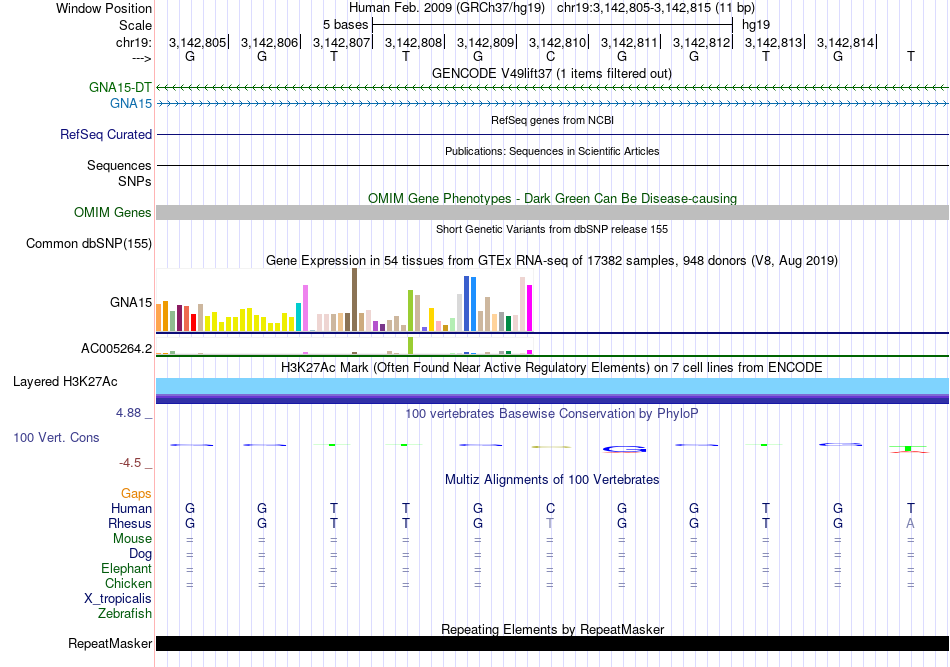Click the orange Gaps label
This screenshot has width=950, height=667.
coord(136,494)
